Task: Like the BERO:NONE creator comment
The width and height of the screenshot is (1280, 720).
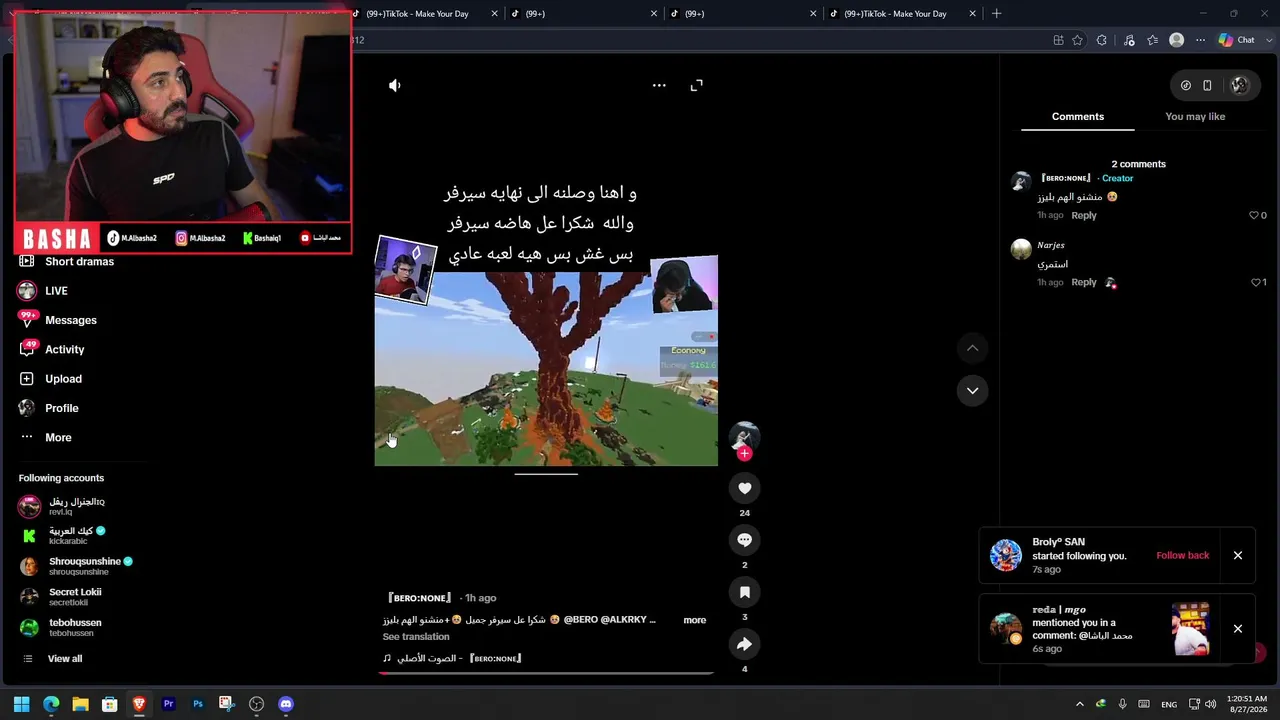Action: pos(1254,216)
